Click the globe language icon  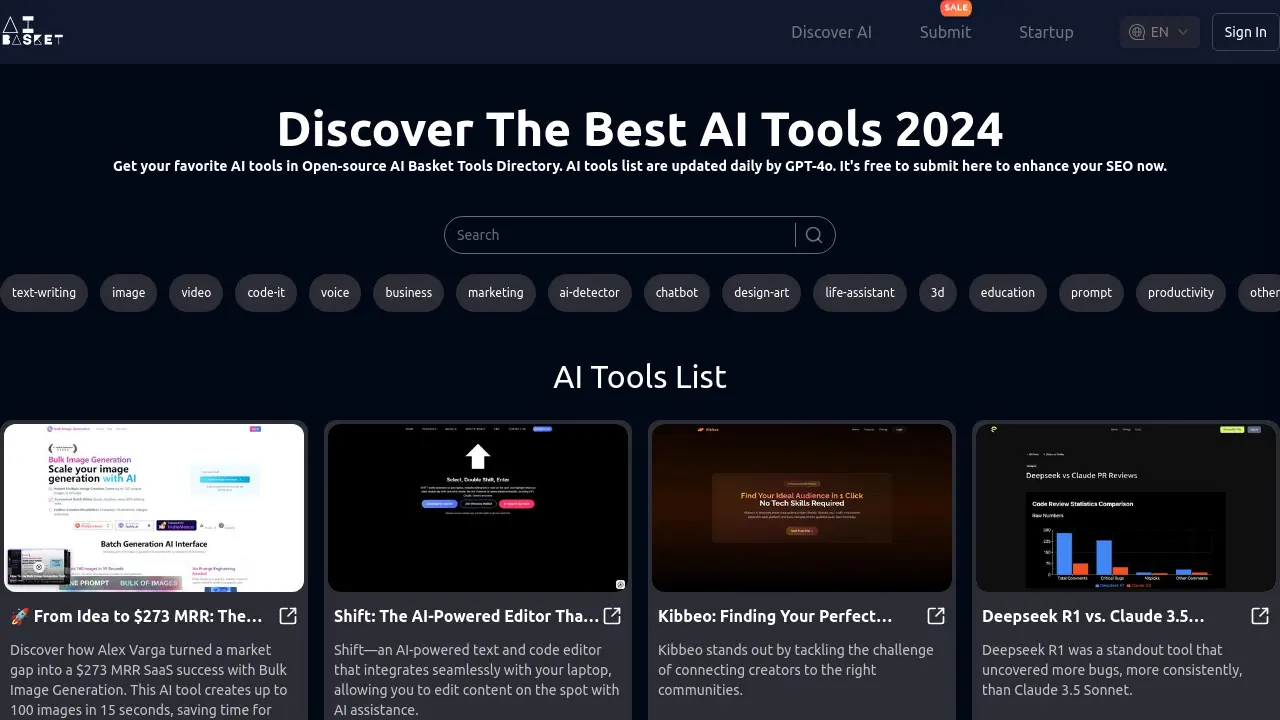point(1137,32)
